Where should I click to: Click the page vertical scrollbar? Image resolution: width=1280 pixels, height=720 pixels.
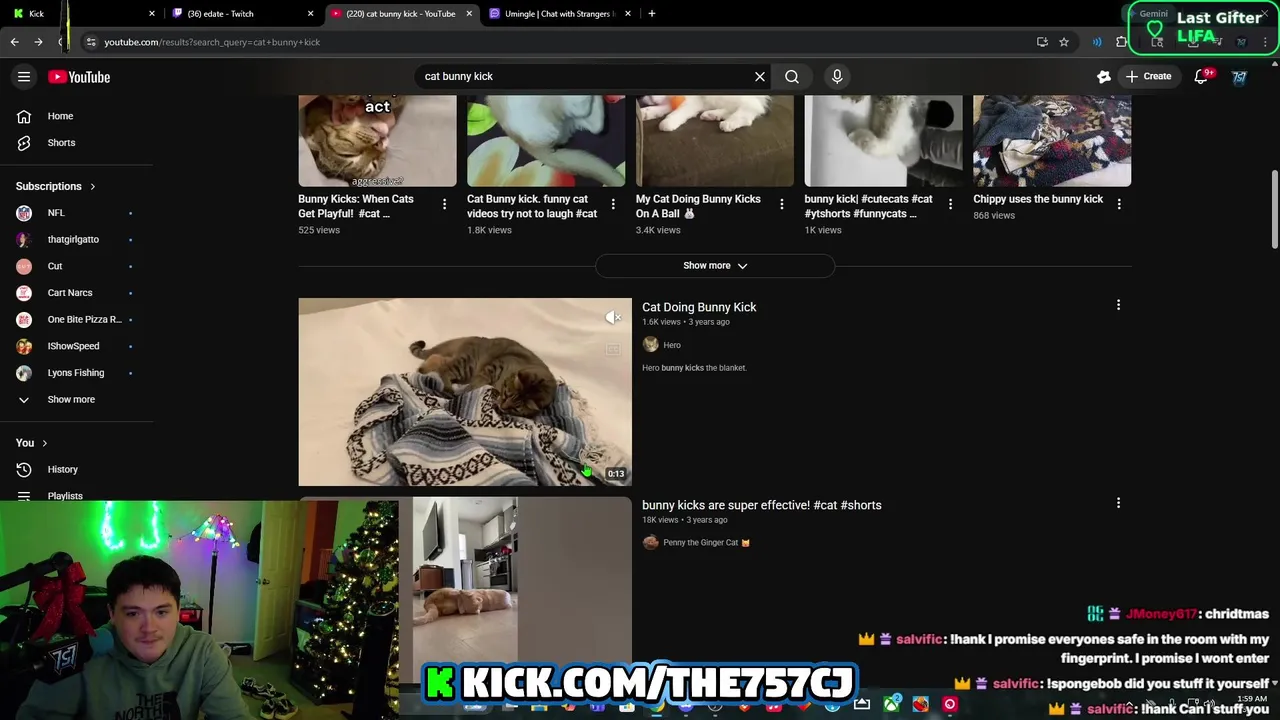(1274, 210)
